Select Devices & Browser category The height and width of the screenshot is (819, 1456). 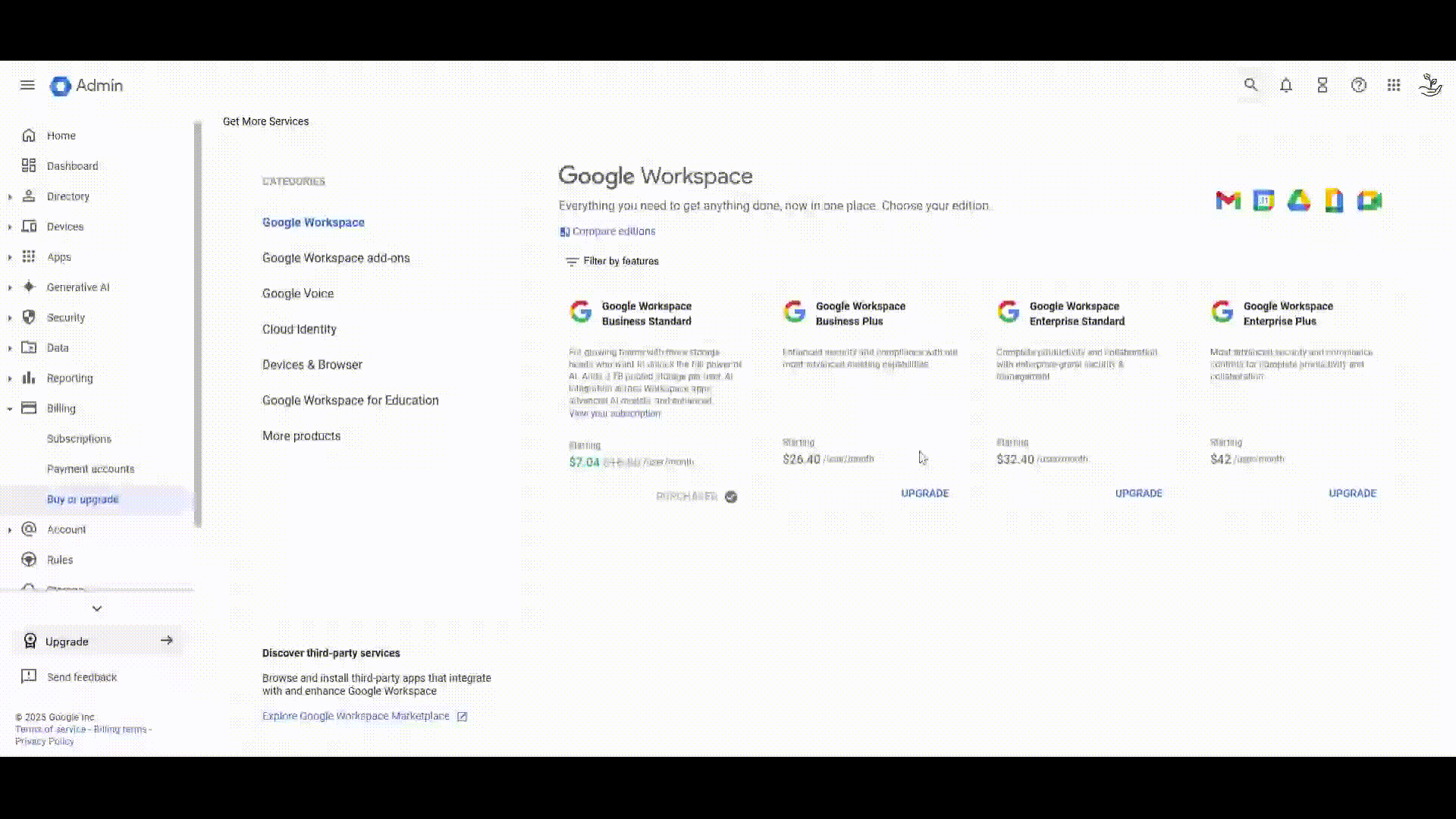(312, 366)
